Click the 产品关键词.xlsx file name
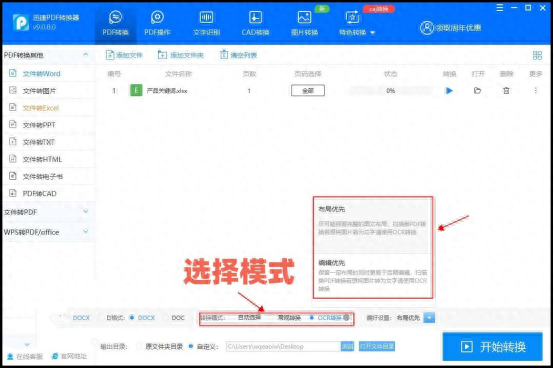The image size is (554, 368). (167, 91)
